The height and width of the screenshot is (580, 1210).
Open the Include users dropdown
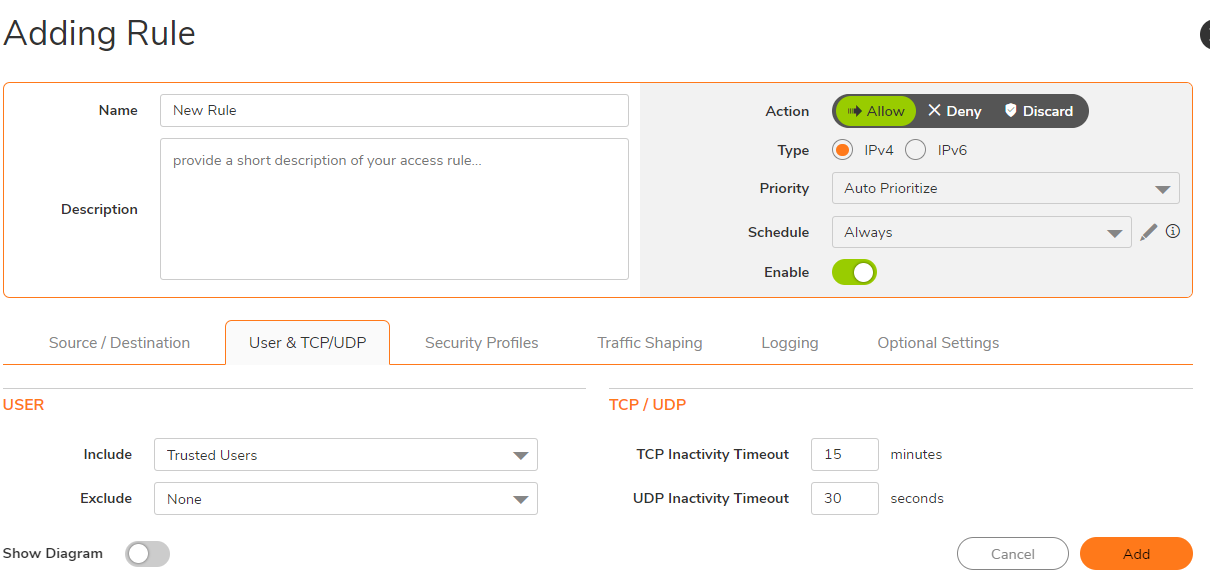(x=345, y=455)
